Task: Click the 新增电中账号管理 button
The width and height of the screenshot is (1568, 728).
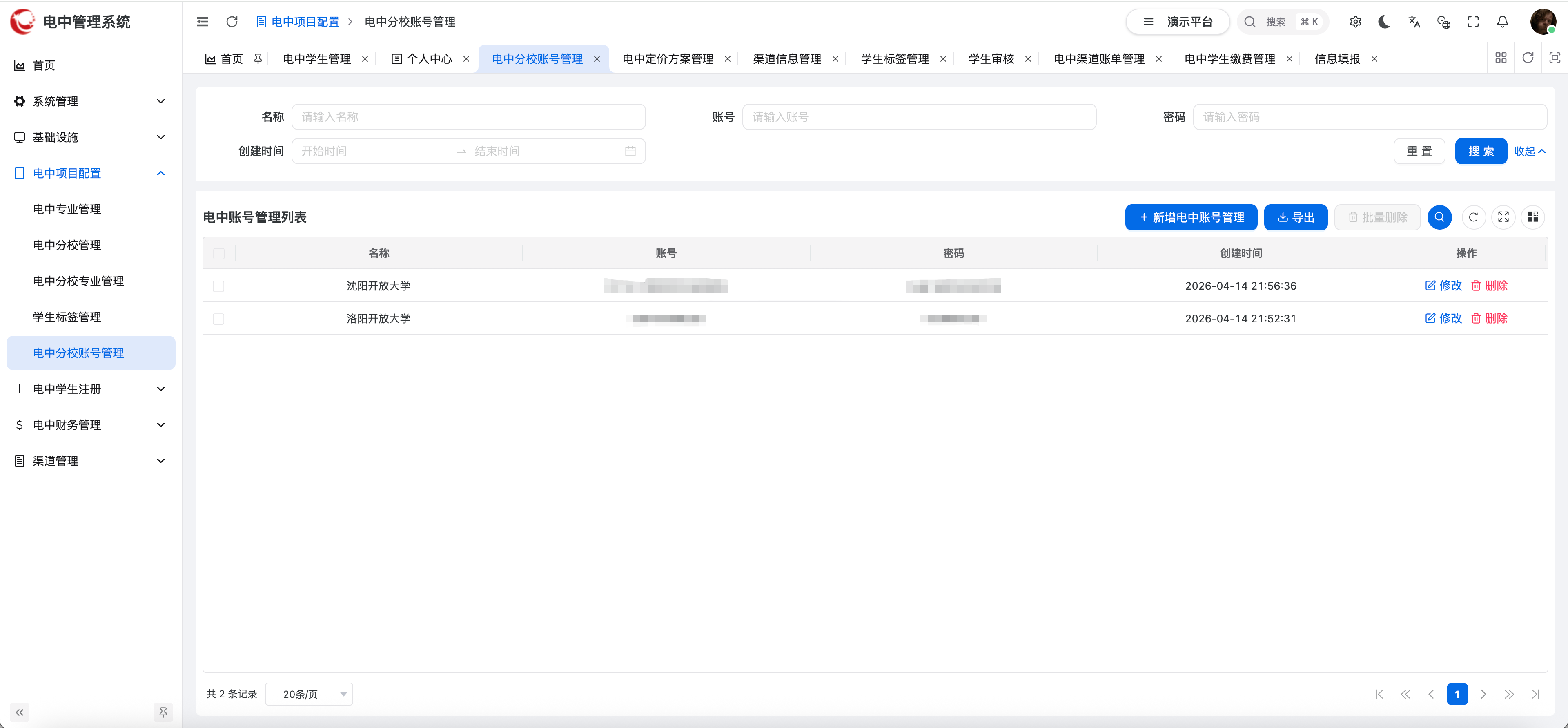Action: click(1191, 217)
